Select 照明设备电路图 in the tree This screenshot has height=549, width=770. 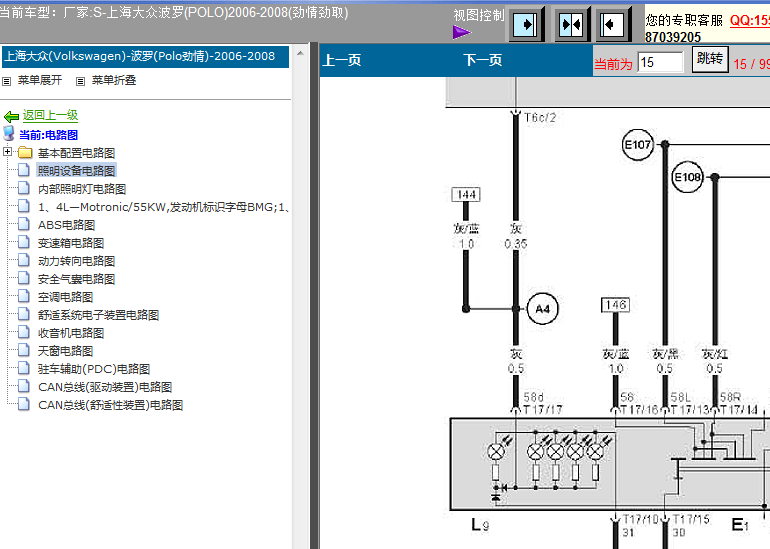(77, 171)
